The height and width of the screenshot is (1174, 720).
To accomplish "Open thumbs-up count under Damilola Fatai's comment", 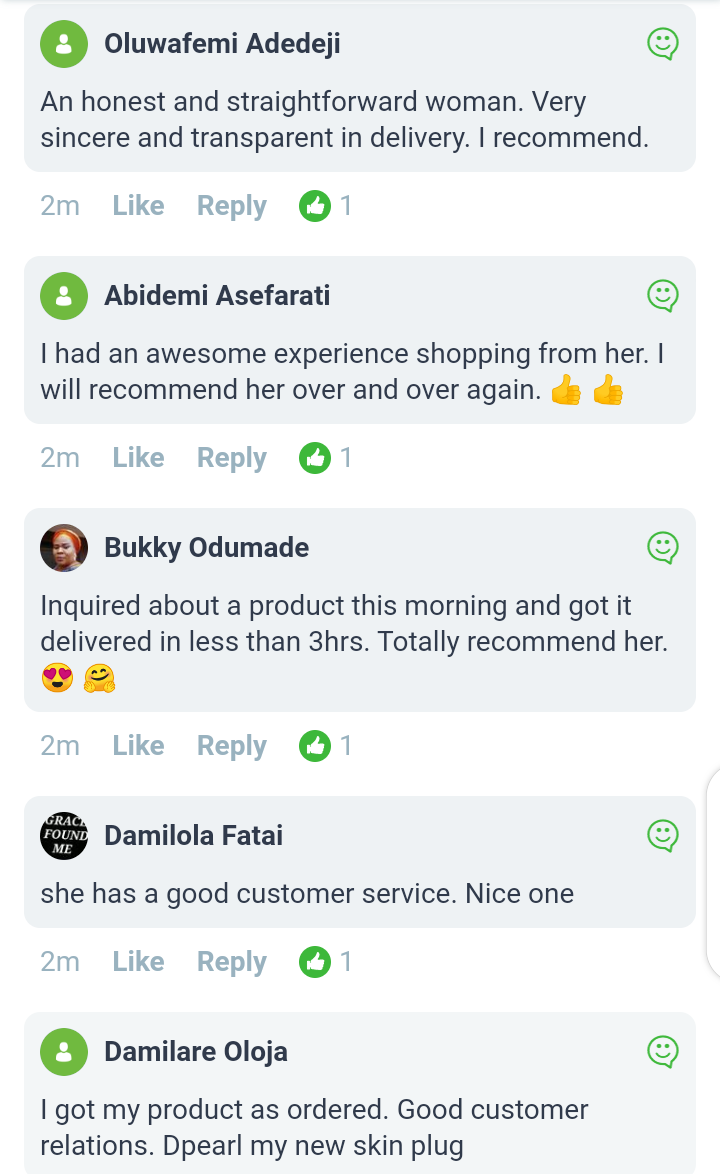I will tap(326, 962).
